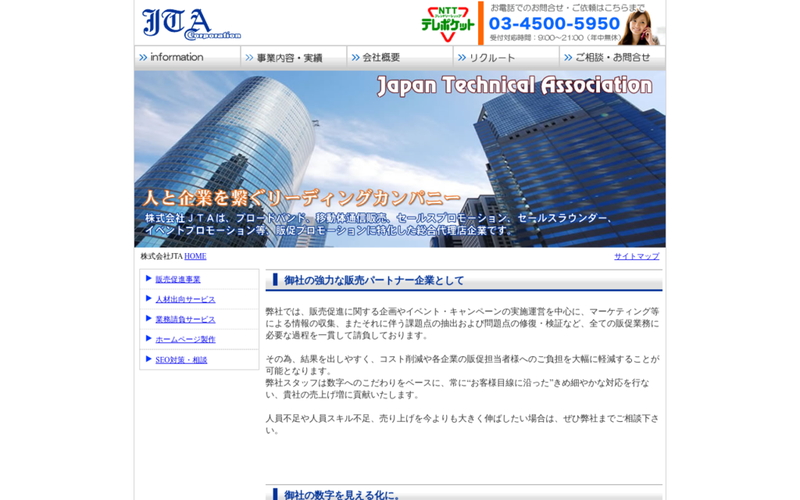Go to 会社概要 in navigation bar
This screenshot has height=500, width=800.
[x=399, y=58]
